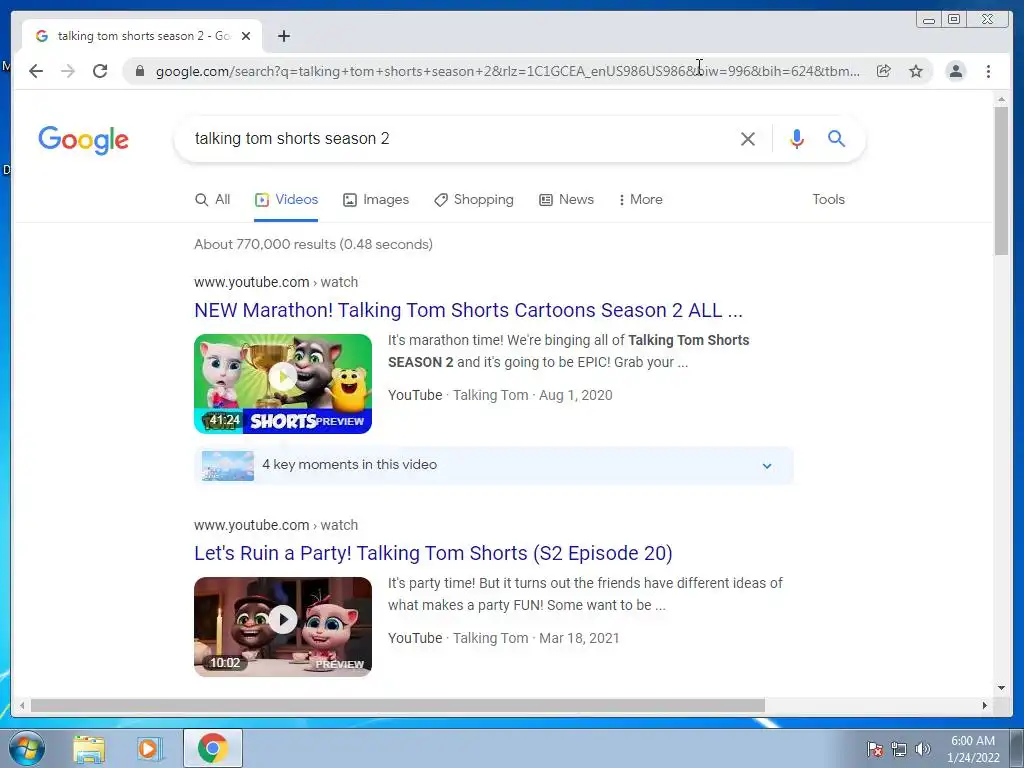Switch to the All results tab
Screen dimensions: 1024x768
[213, 199]
